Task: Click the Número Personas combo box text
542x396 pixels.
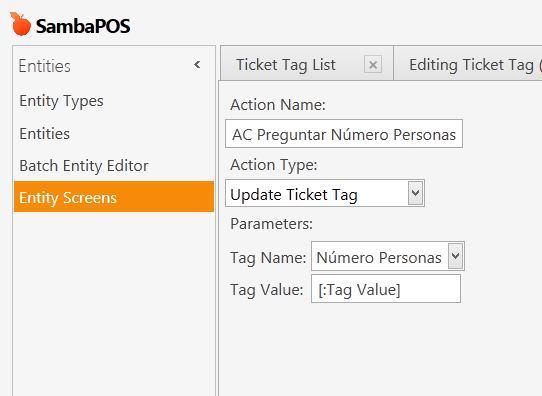Action: pyautogui.click(x=379, y=257)
